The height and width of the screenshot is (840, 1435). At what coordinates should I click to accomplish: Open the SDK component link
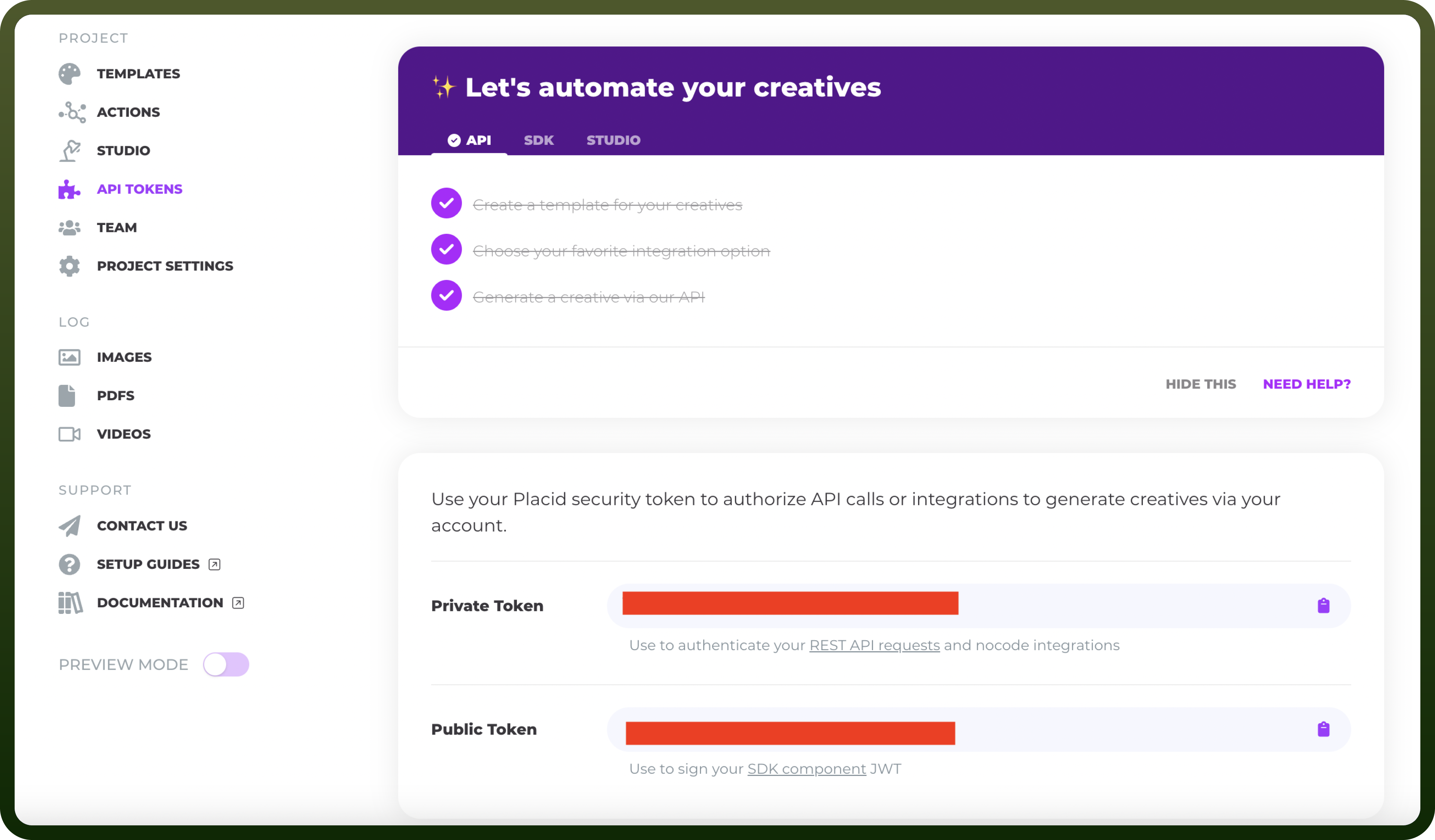click(x=806, y=769)
